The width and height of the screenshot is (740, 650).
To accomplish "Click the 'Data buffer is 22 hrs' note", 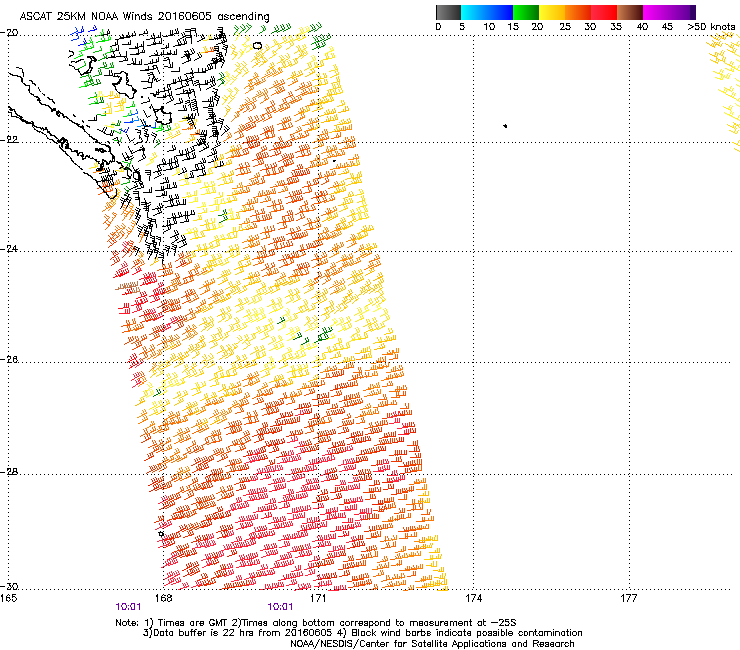I will (x=239, y=633).
